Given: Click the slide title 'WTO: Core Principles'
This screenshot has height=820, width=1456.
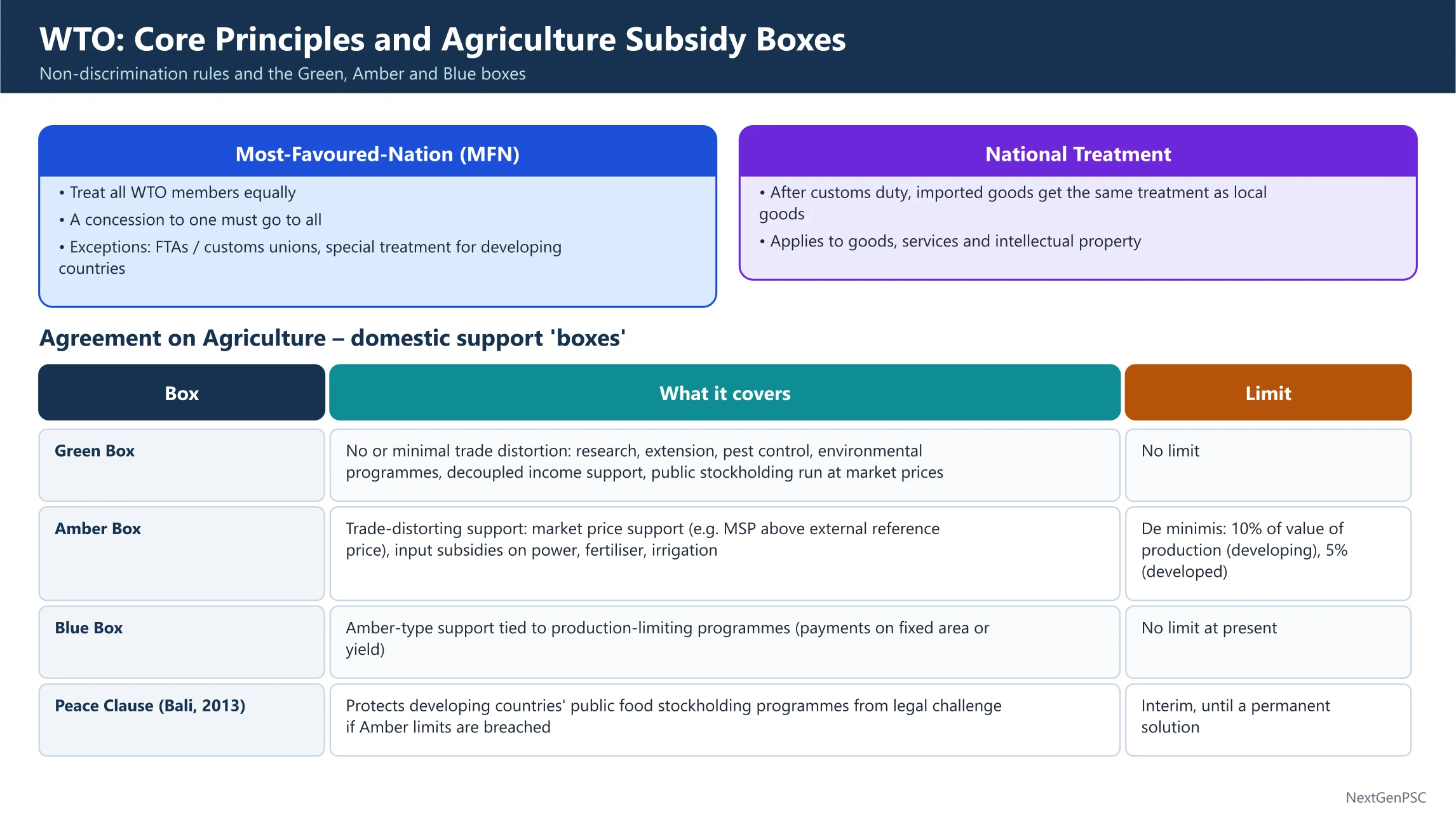Looking at the screenshot, I should pos(442,39).
